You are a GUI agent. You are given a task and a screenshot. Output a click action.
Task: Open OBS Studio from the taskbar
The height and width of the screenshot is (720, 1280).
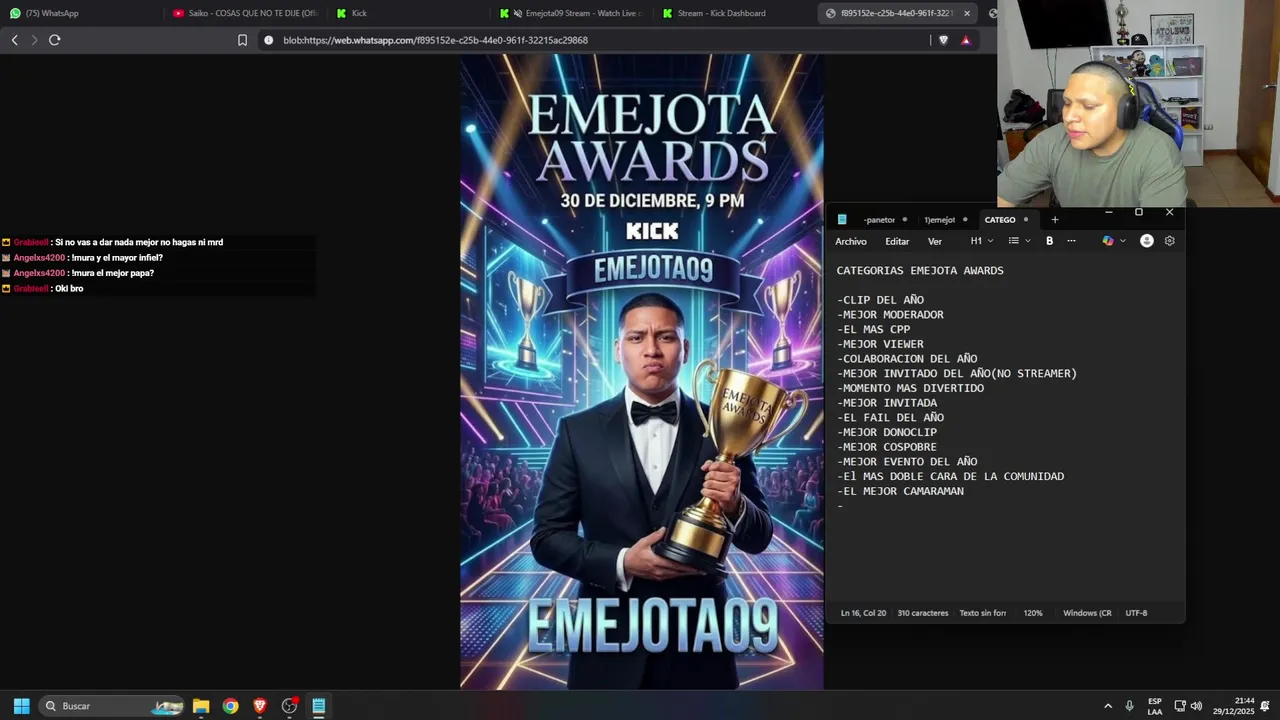tap(290, 706)
